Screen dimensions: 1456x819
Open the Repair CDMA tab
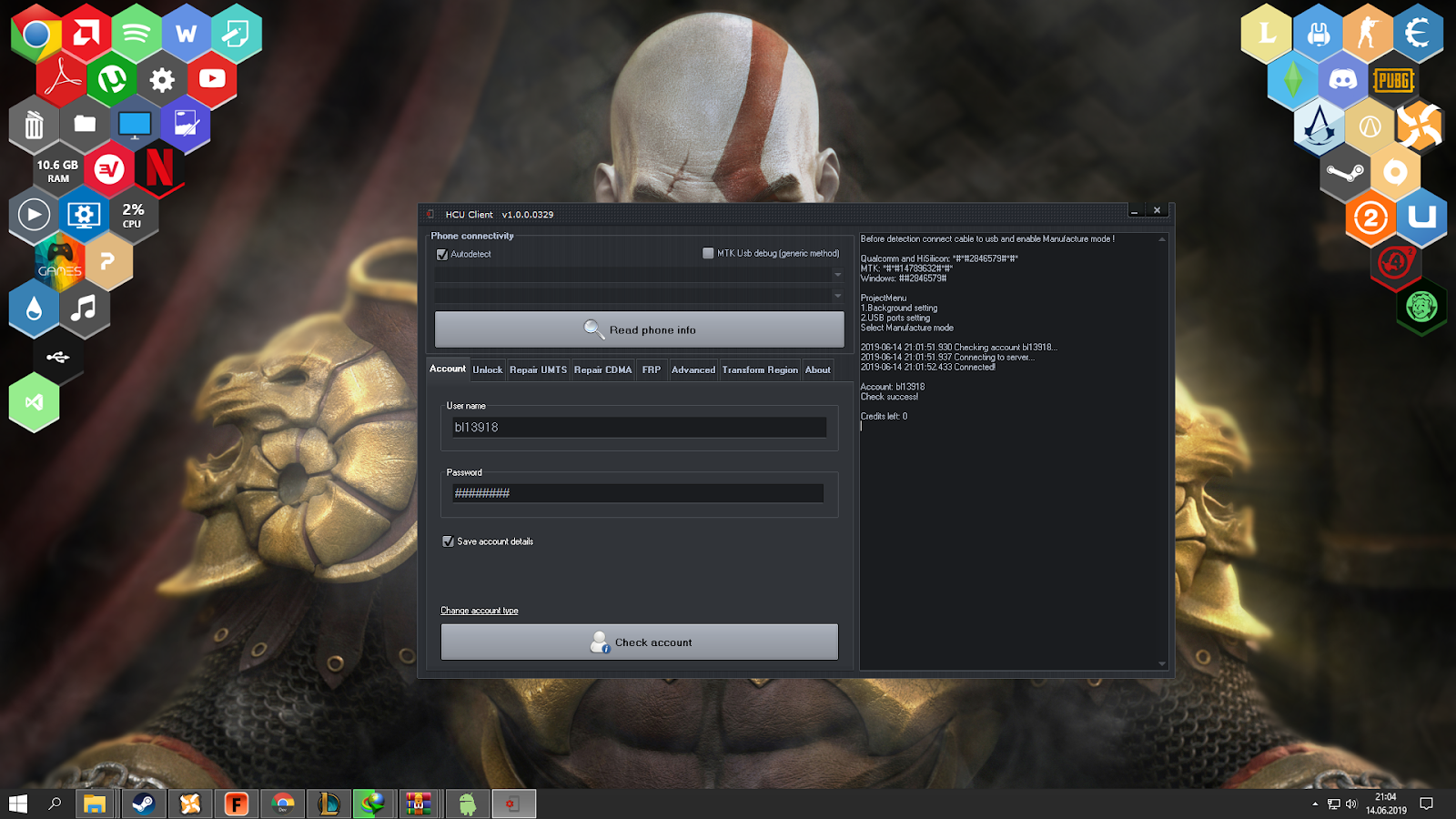point(602,369)
